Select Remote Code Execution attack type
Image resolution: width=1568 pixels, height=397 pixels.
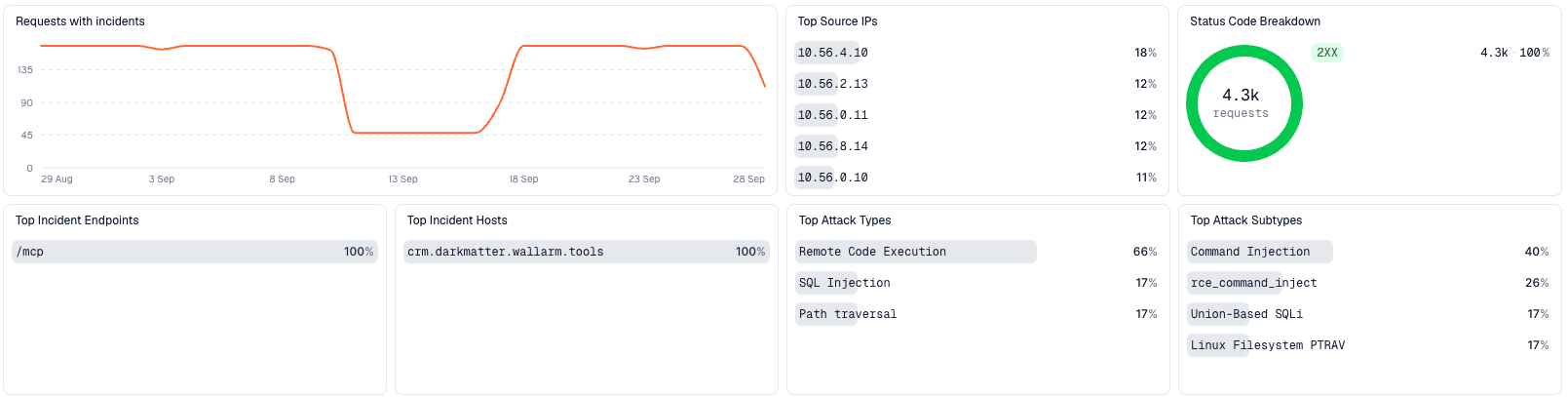[977, 252]
